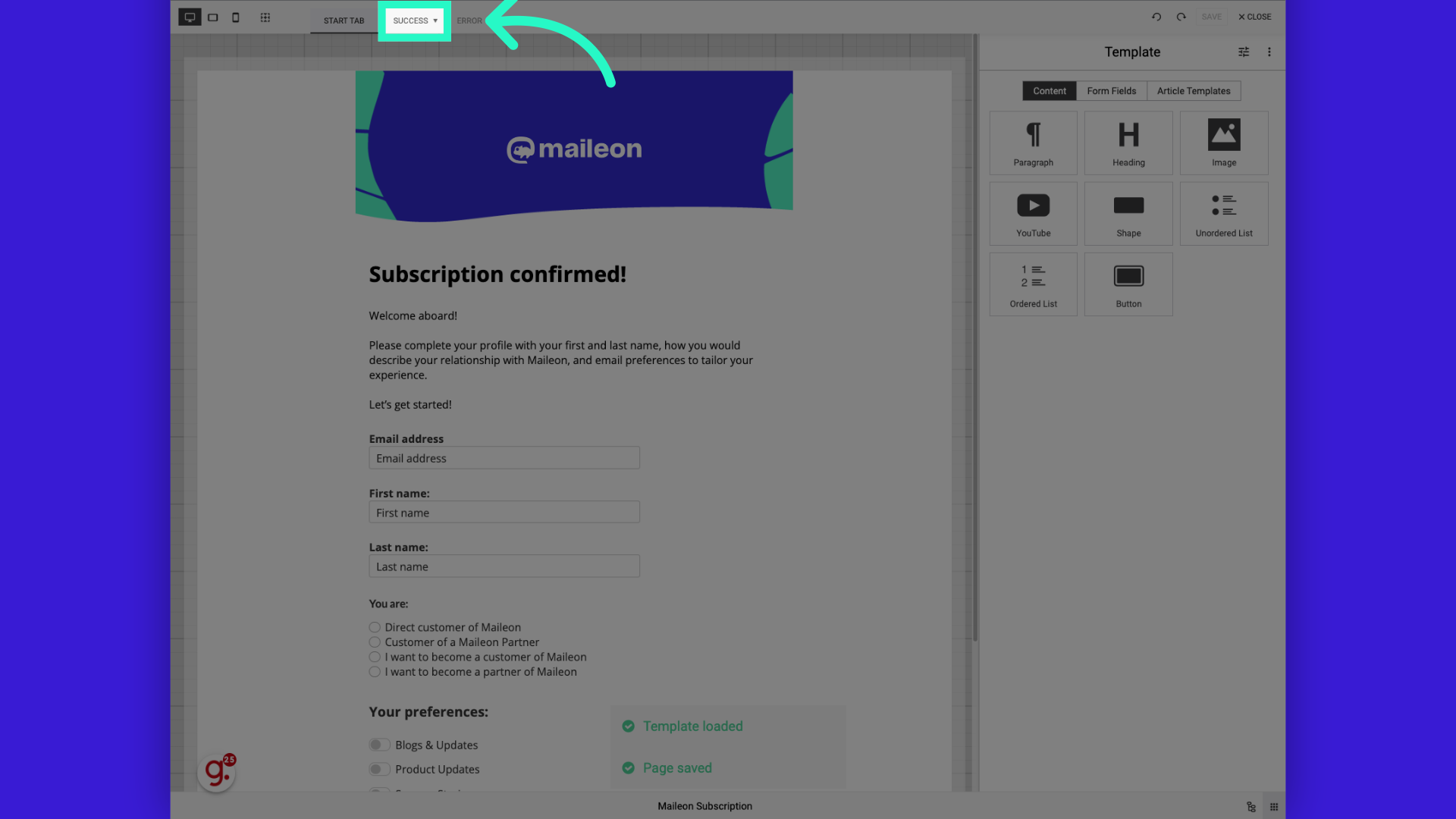The width and height of the screenshot is (1456, 819).
Task: Insert a Shape content block
Action: click(x=1128, y=212)
